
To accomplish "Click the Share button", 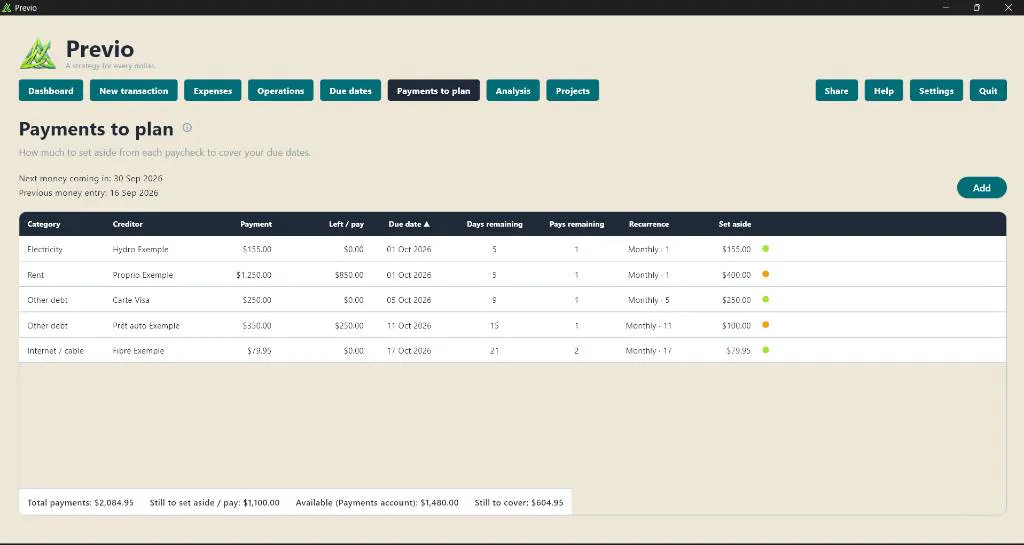I will point(837,91).
